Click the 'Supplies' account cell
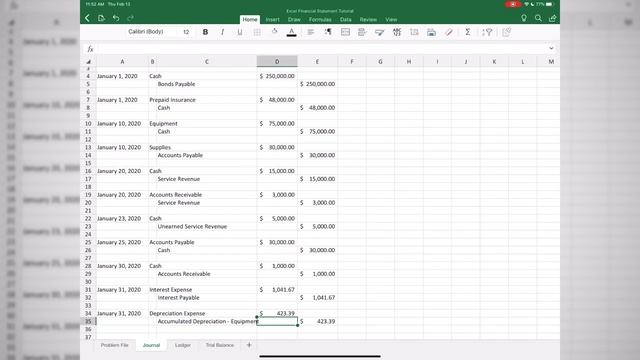The width and height of the screenshot is (640, 360). point(160,147)
